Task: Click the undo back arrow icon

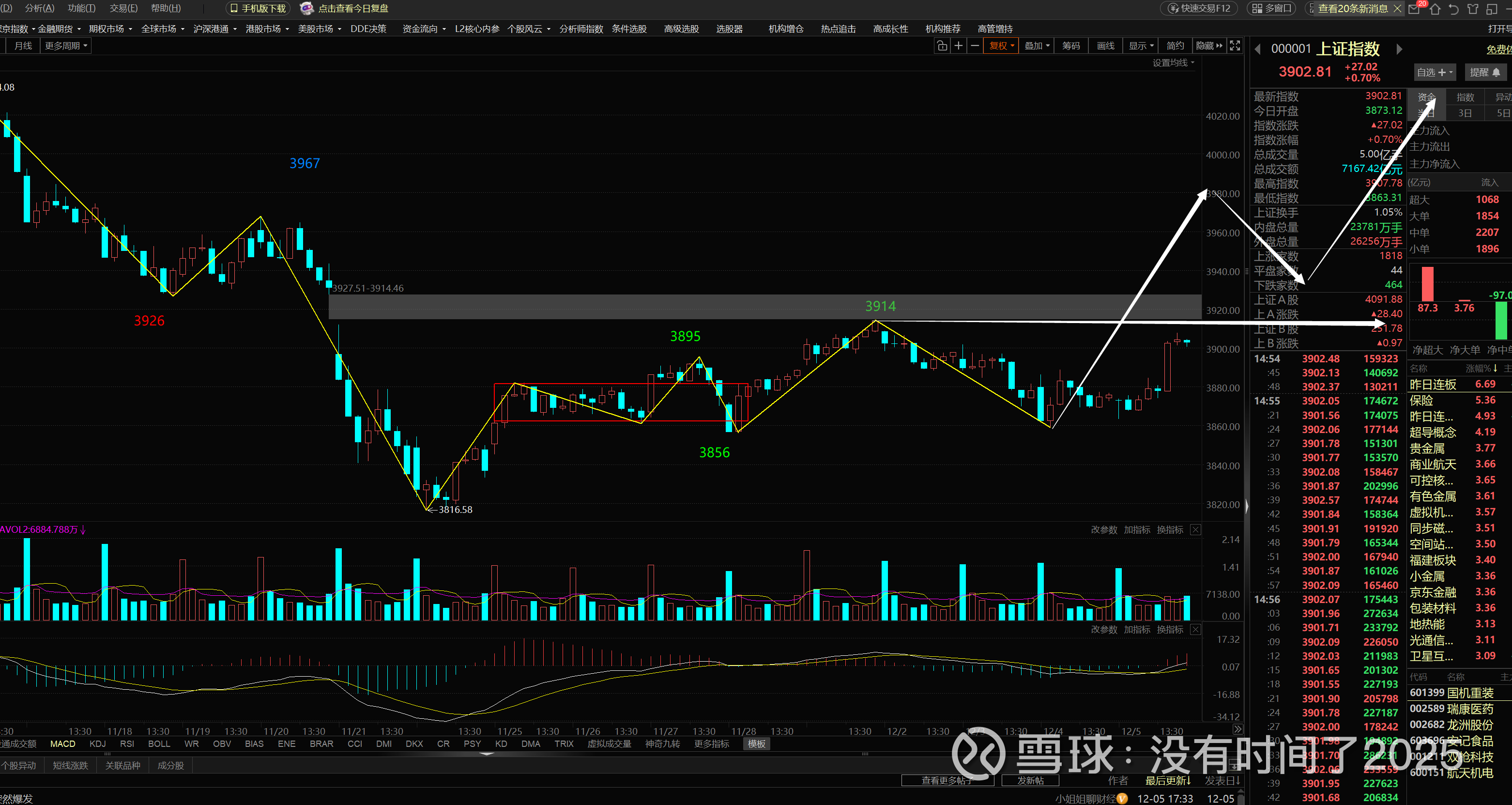Action: coord(1453,9)
